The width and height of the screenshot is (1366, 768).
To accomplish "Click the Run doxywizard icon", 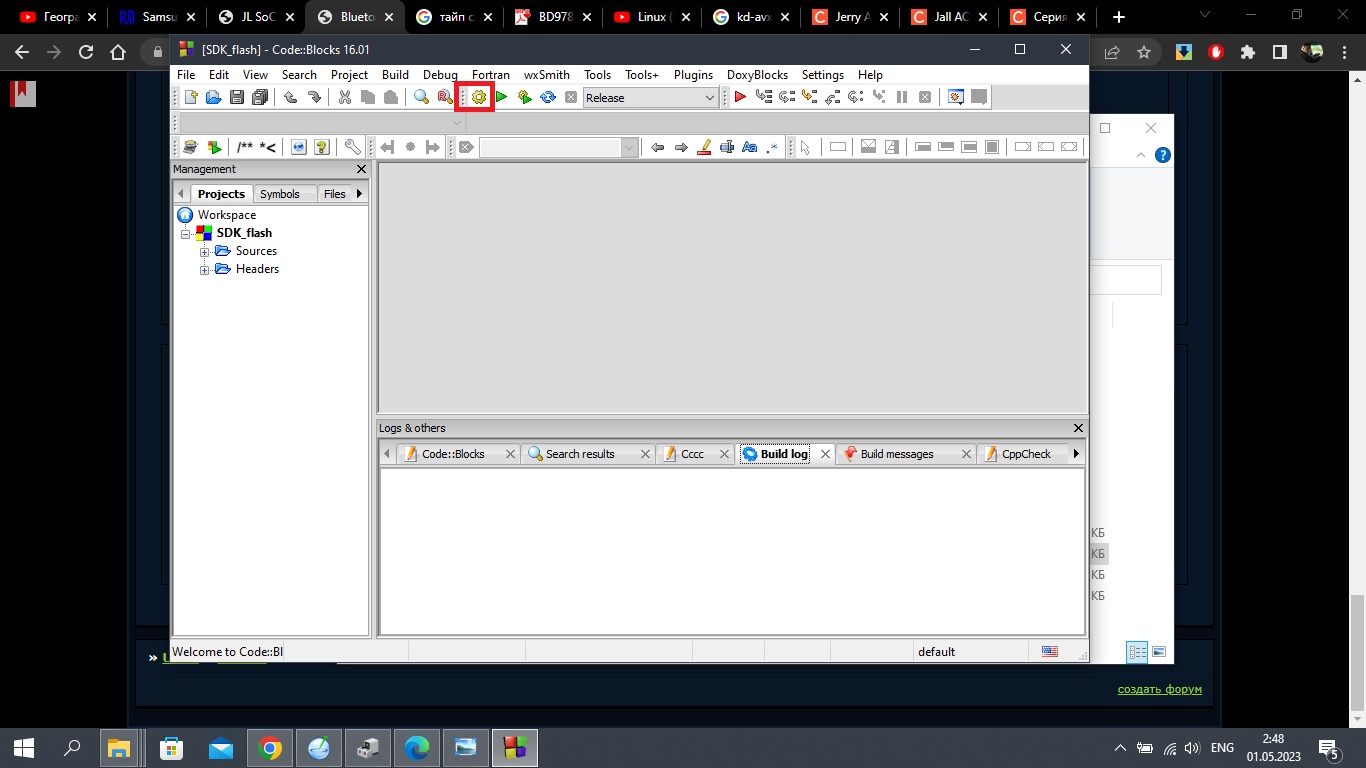I will (190, 147).
